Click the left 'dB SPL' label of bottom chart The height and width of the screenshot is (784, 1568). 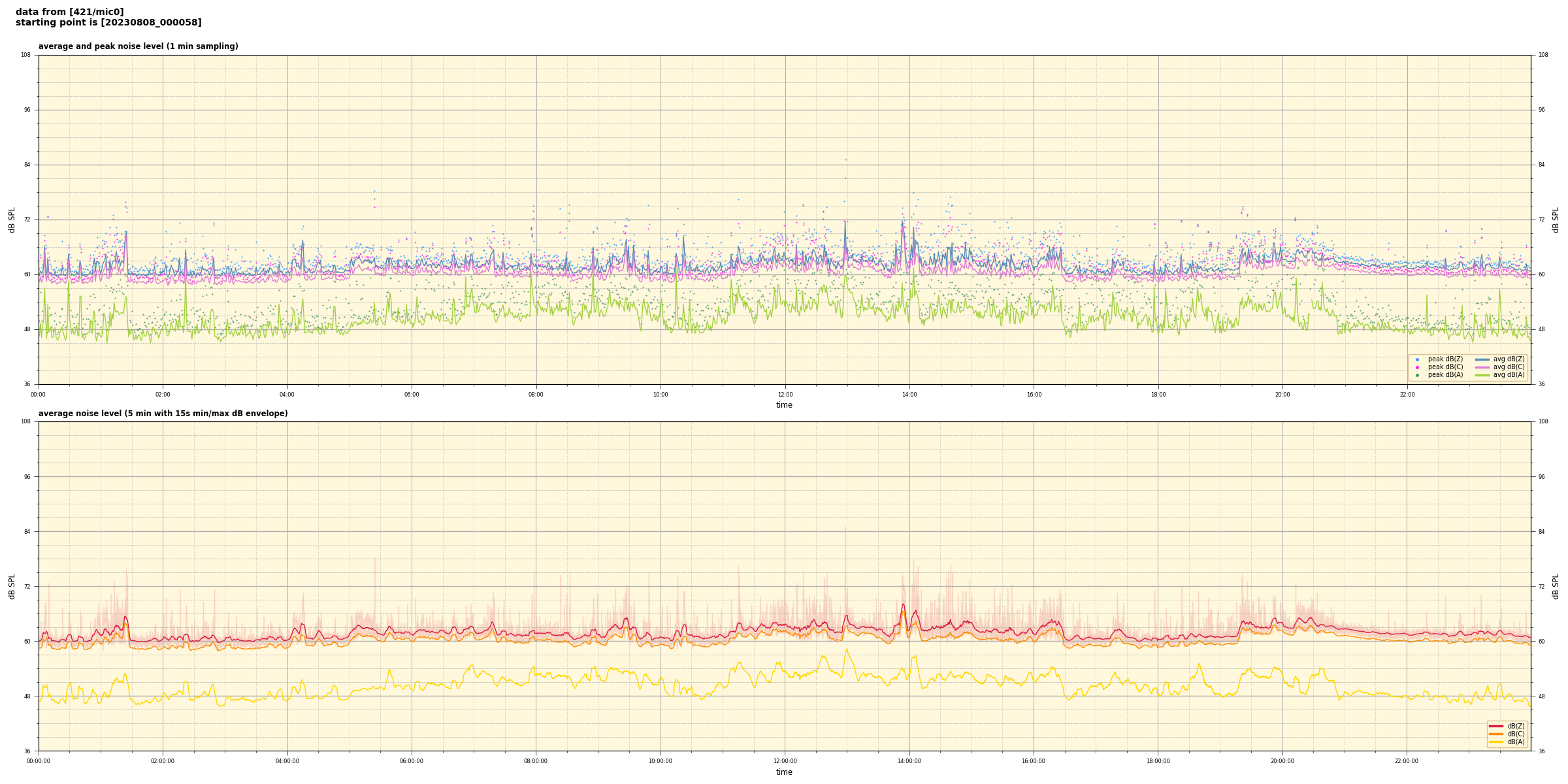tap(12, 586)
